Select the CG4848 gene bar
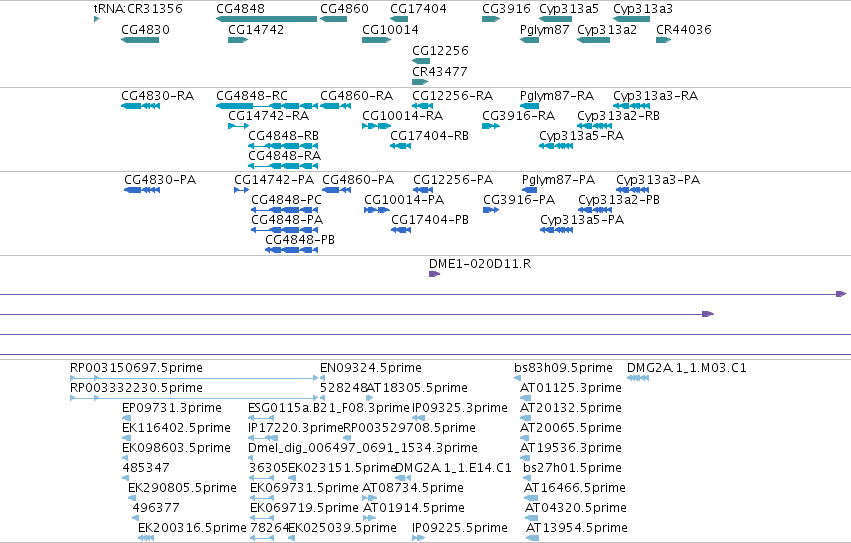 pyautogui.click(x=266, y=19)
